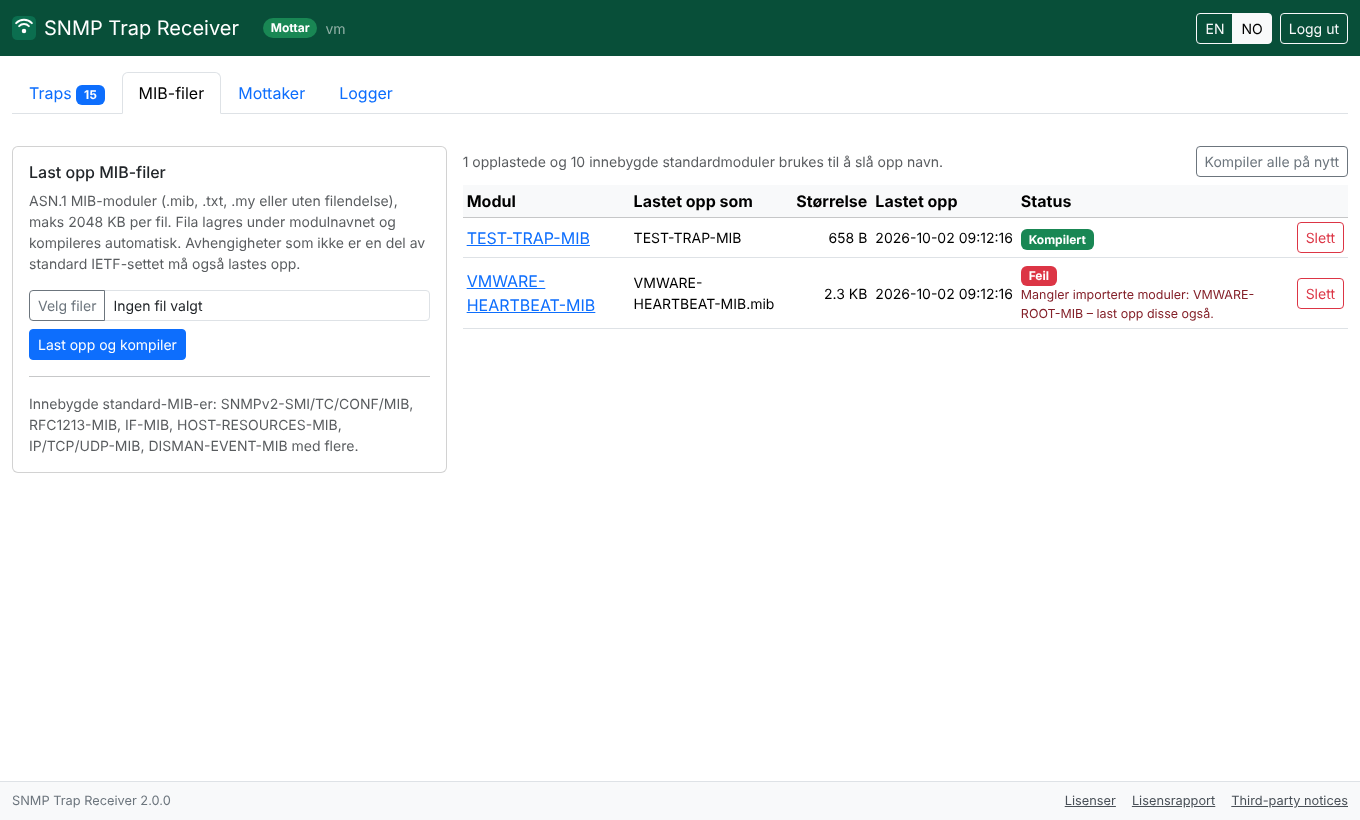This screenshot has height=820, width=1360.
Task: Switch language to EN
Action: tap(1215, 29)
